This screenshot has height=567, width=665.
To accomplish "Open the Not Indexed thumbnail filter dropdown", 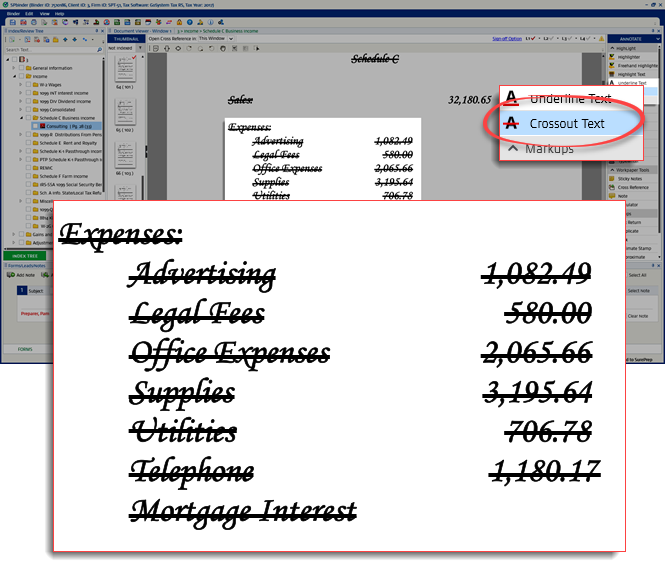I will point(140,48).
